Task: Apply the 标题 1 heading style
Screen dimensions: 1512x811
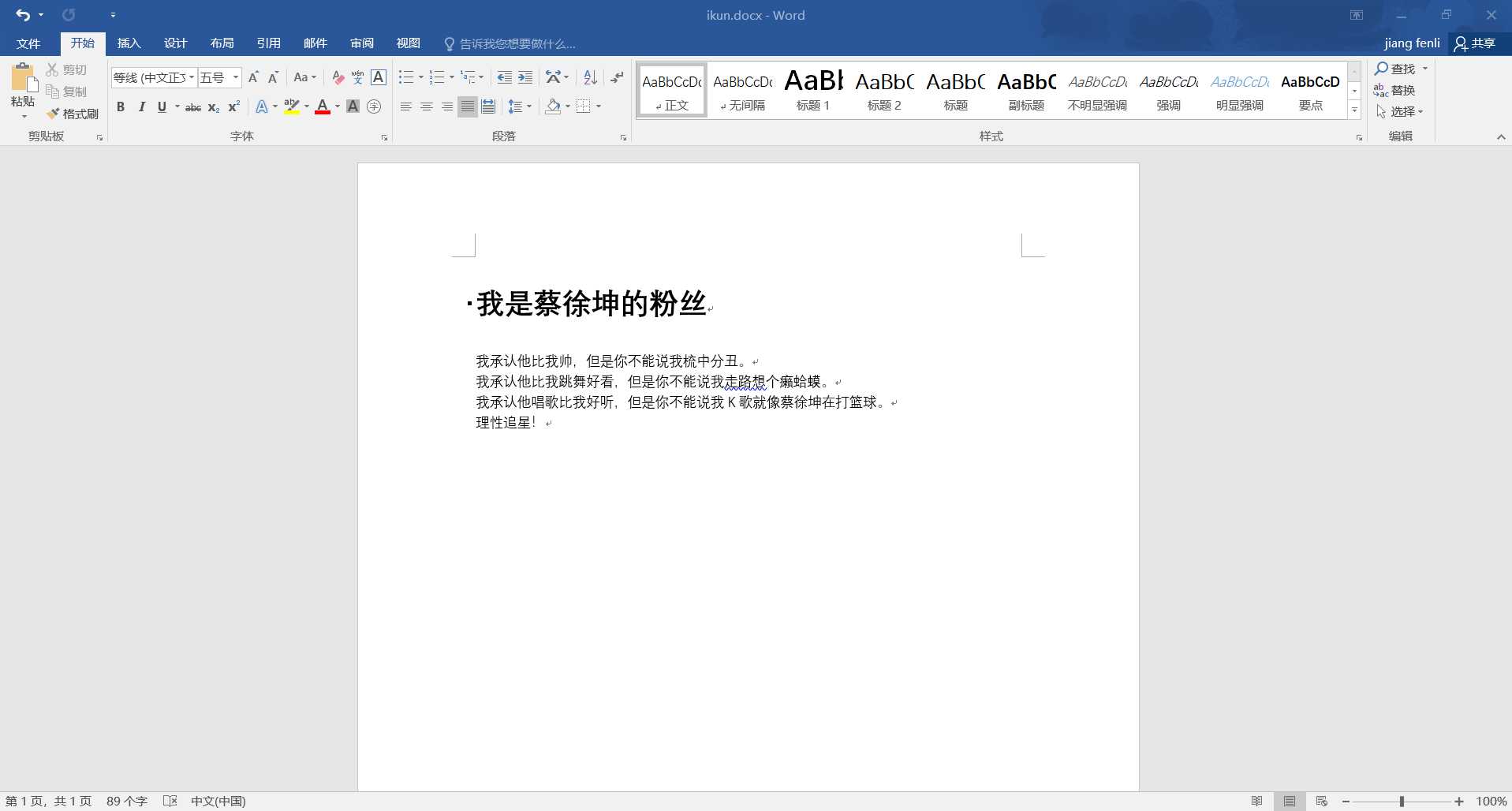Action: pos(813,90)
